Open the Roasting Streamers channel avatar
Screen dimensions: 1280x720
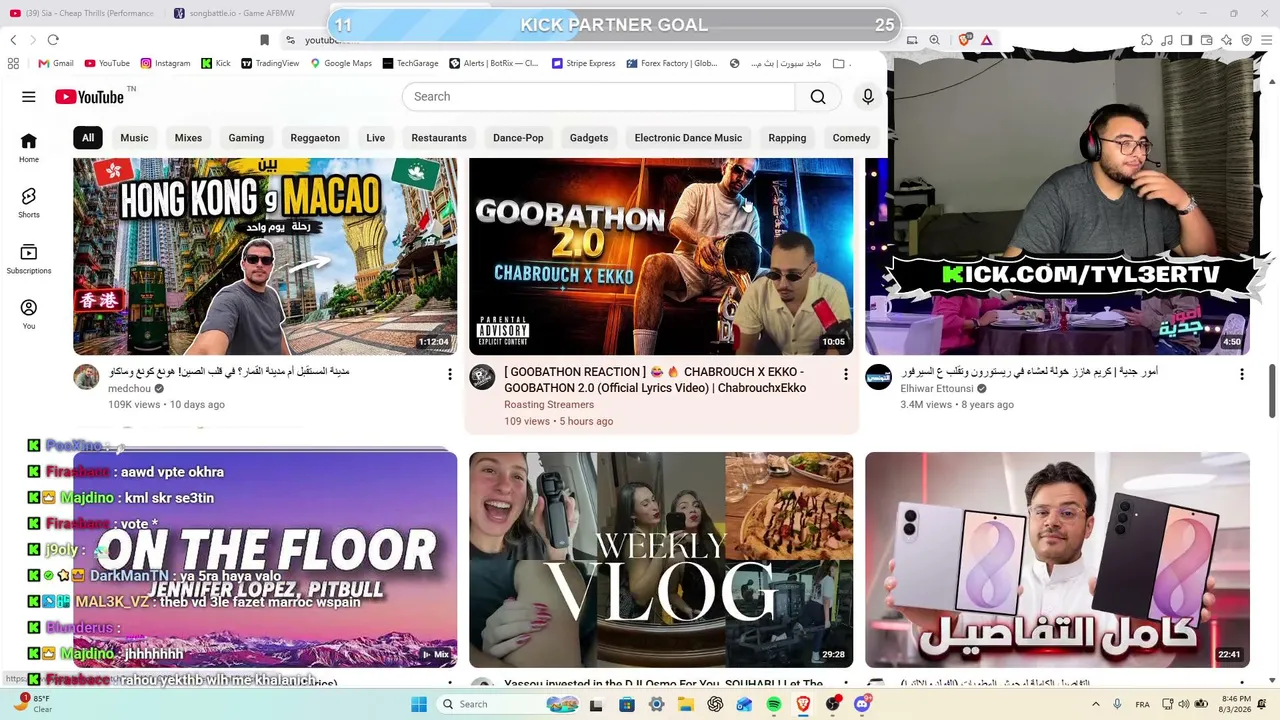[x=482, y=377]
